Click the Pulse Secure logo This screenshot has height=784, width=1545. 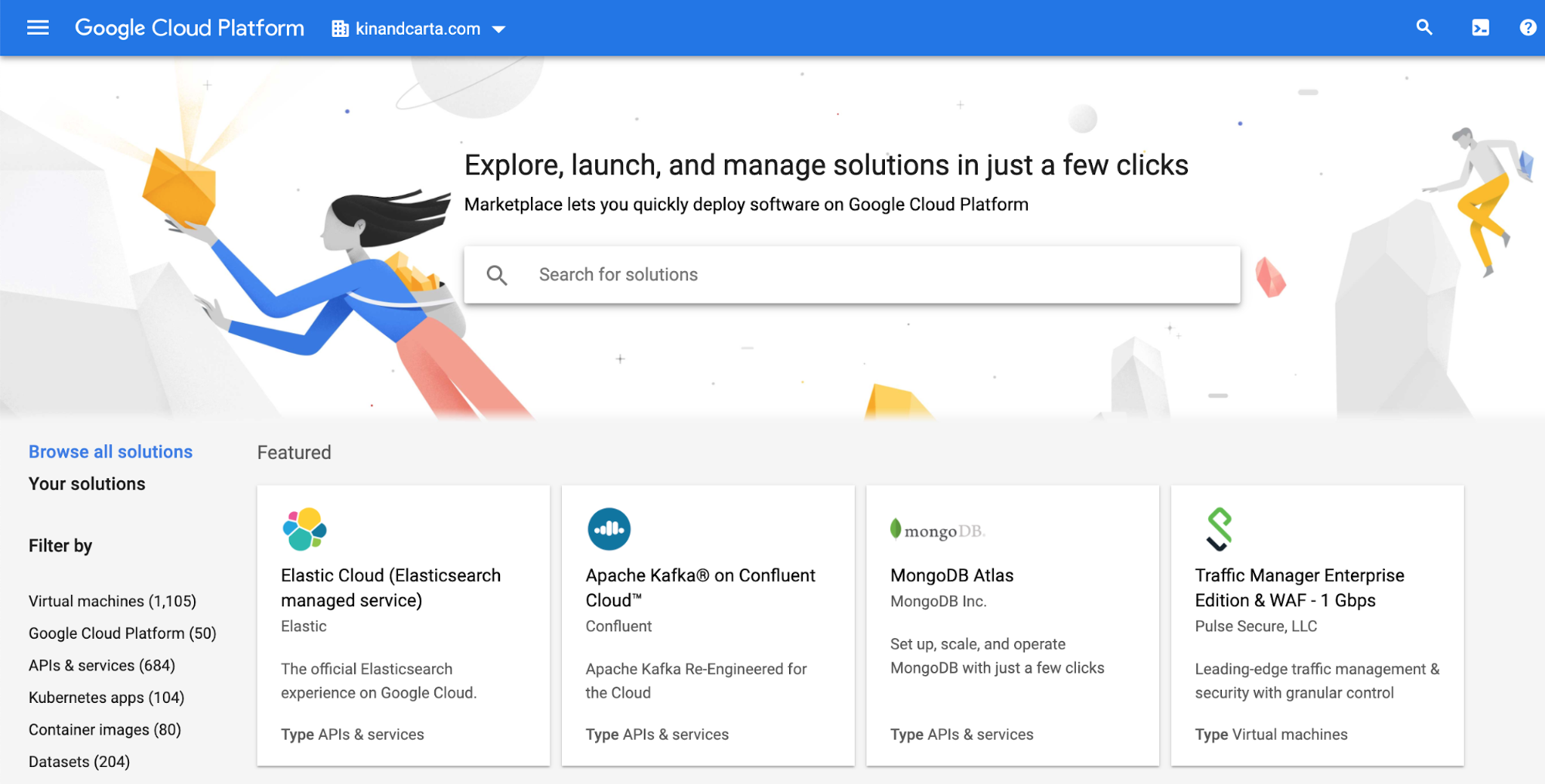pyautogui.click(x=1219, y=529)
